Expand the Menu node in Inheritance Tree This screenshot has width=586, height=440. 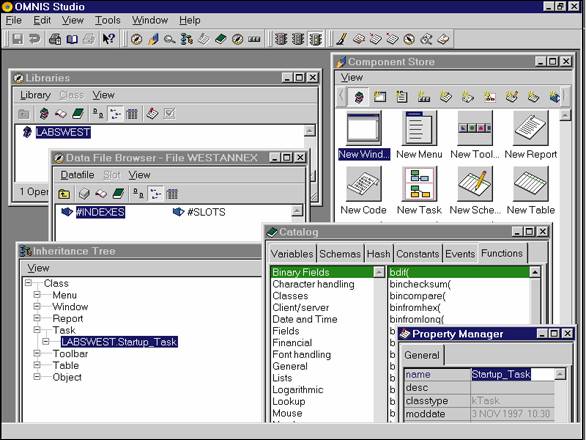coord(37,295)
